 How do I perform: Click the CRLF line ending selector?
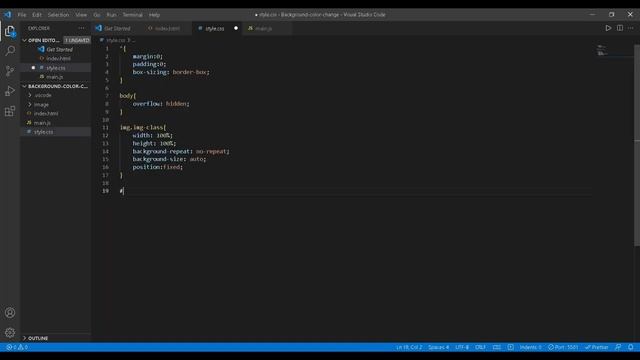480,347
